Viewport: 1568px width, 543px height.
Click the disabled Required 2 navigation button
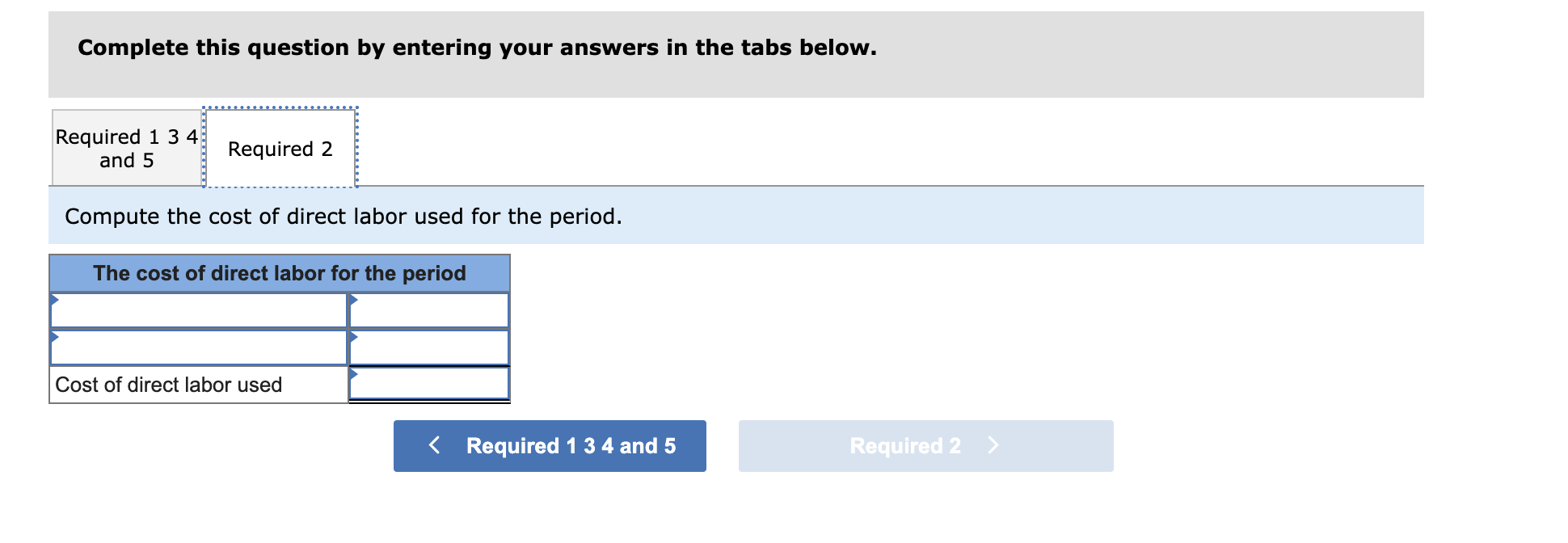925,445
